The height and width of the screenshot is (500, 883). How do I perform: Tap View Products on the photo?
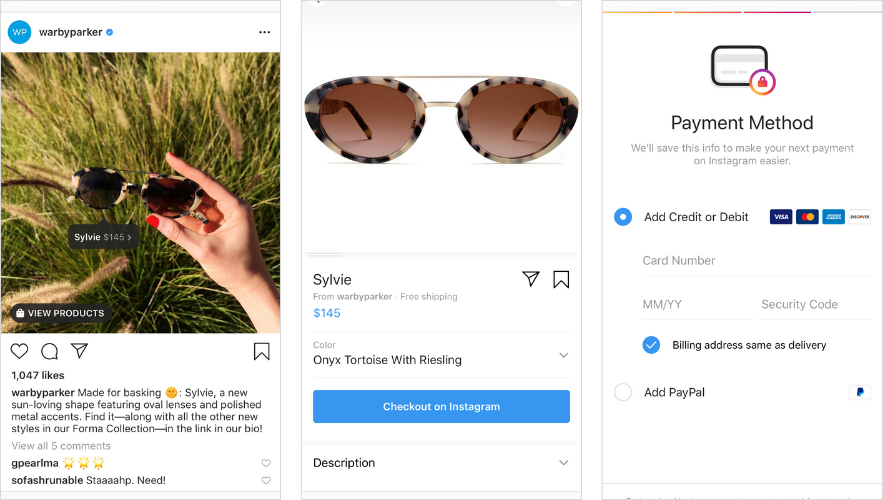(58, 313)
